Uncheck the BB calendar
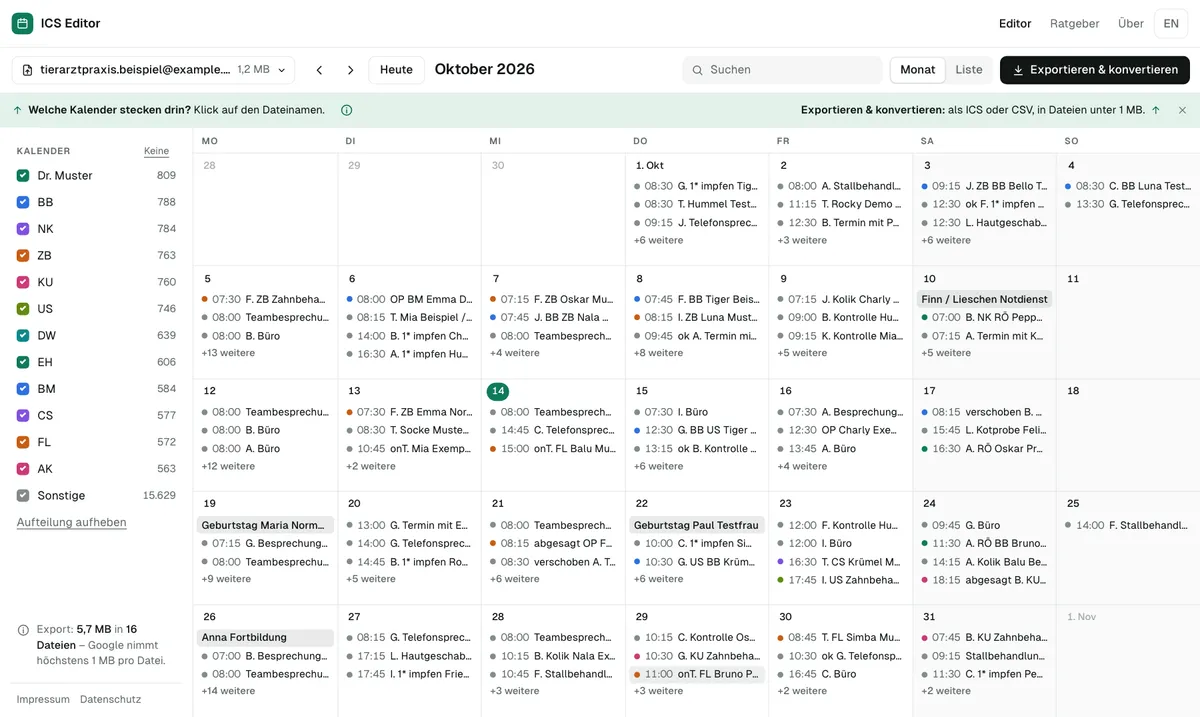This screenshot has width=1200, height=717. 23,202
